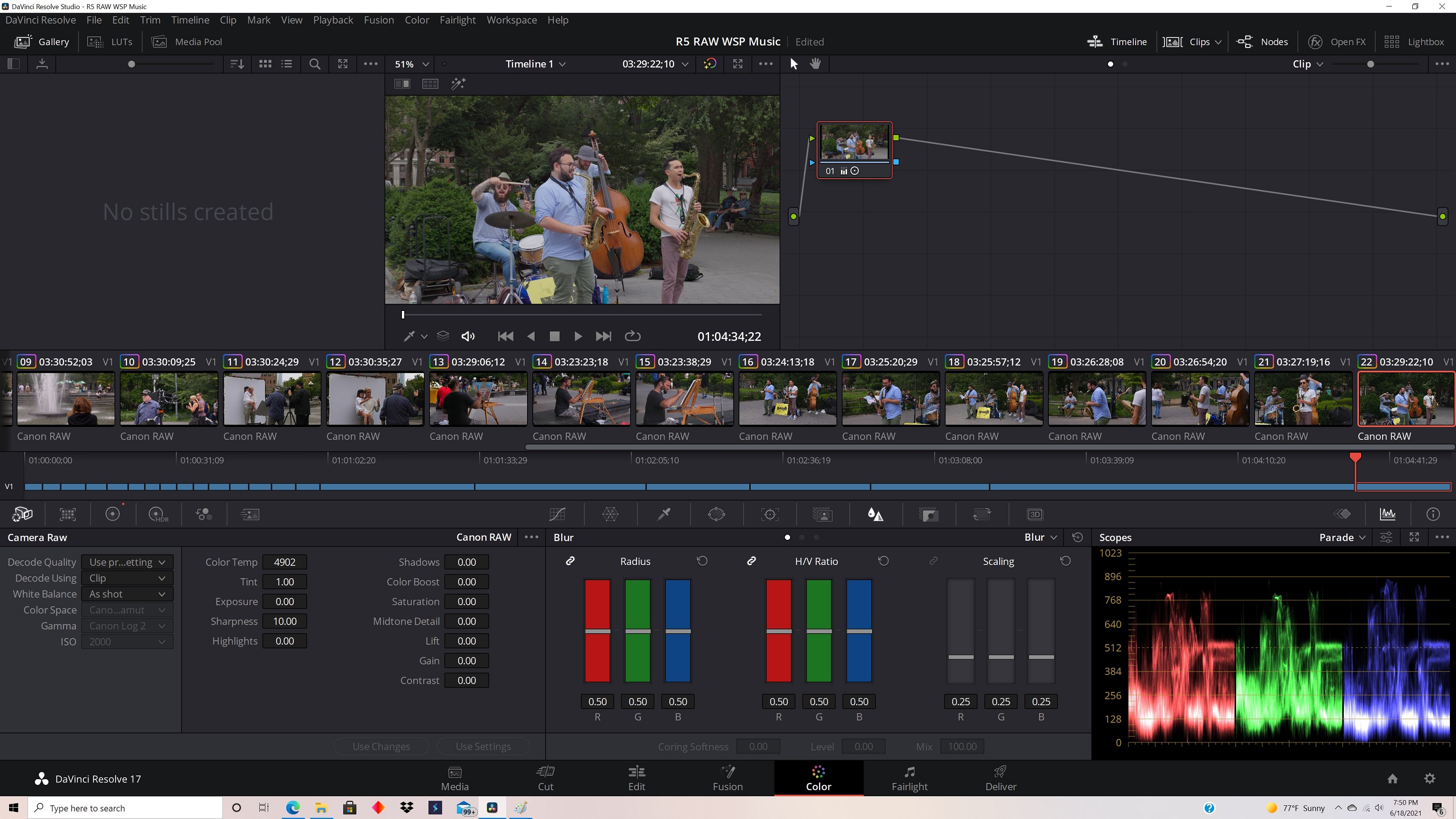Open the gallery search icon
Screen dimensions: 1456x819
[315, 64]
